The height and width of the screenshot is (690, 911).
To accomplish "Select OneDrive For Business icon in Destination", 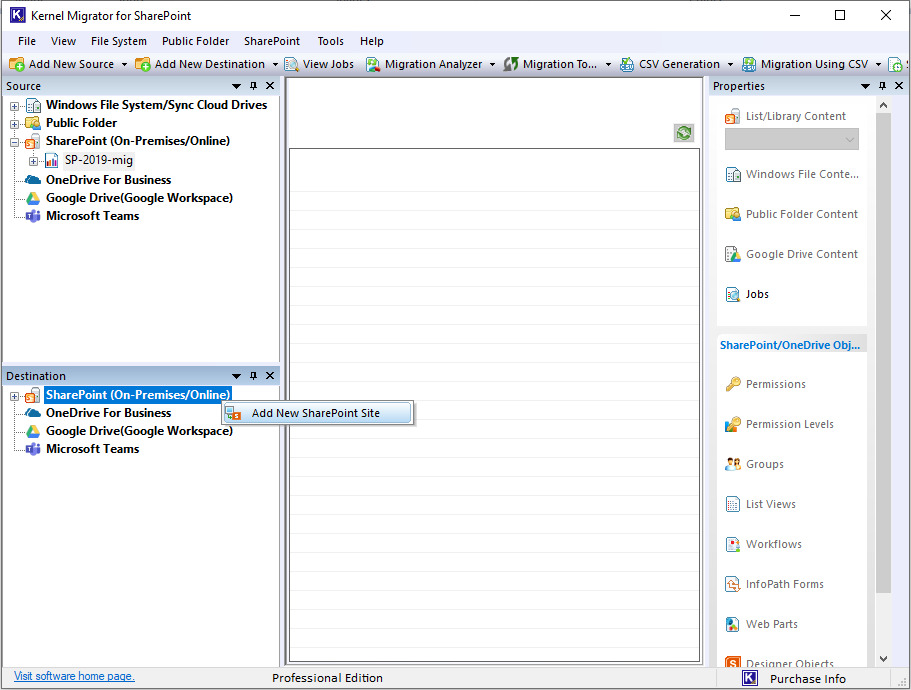I will pyautogui.click(x=33, y=413).
